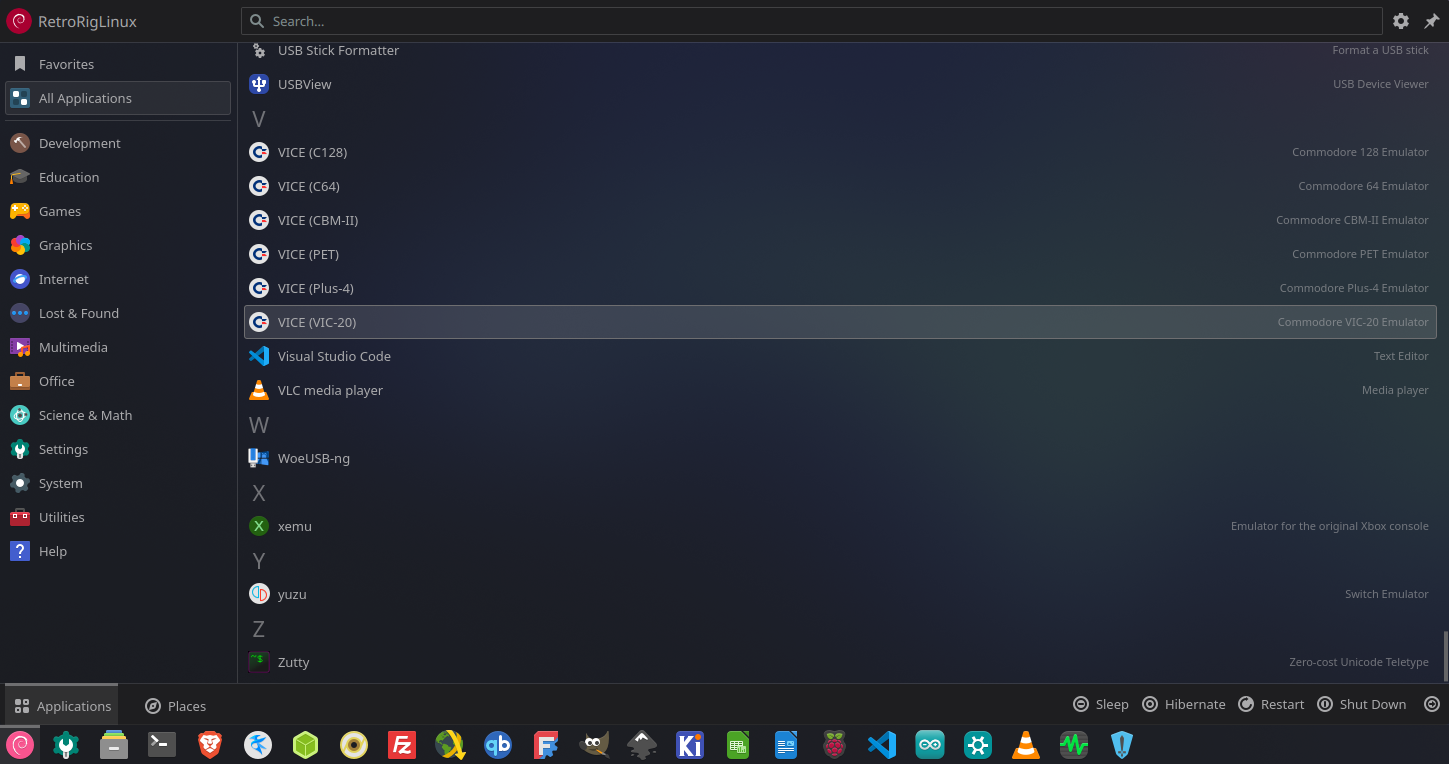
Task: Launch VLC media player from the list
Action: [330, 390]
